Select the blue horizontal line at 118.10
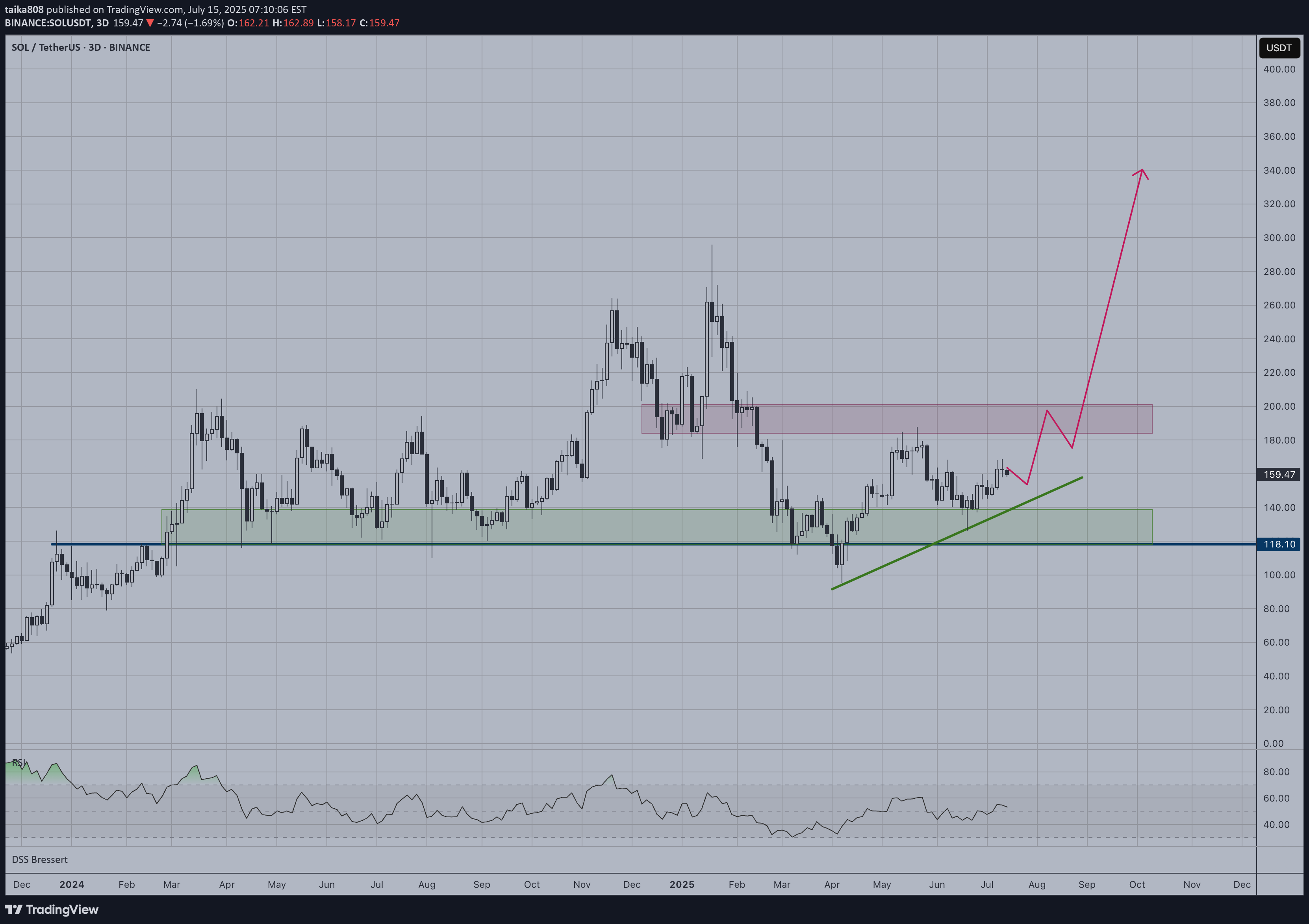The image size is (1309, 924). (653, 544)
